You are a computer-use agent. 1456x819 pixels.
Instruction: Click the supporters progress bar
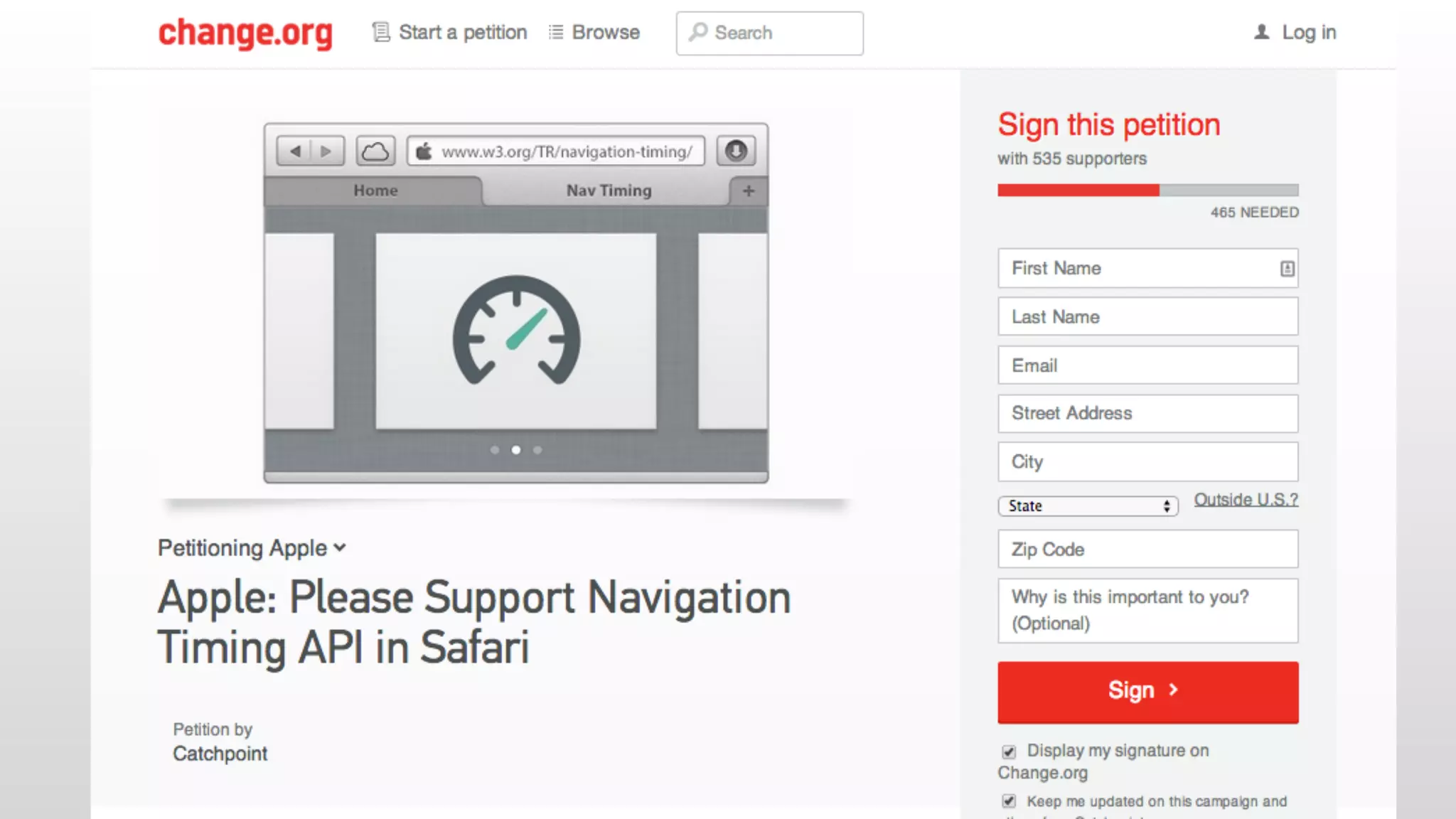(1147, 190)
